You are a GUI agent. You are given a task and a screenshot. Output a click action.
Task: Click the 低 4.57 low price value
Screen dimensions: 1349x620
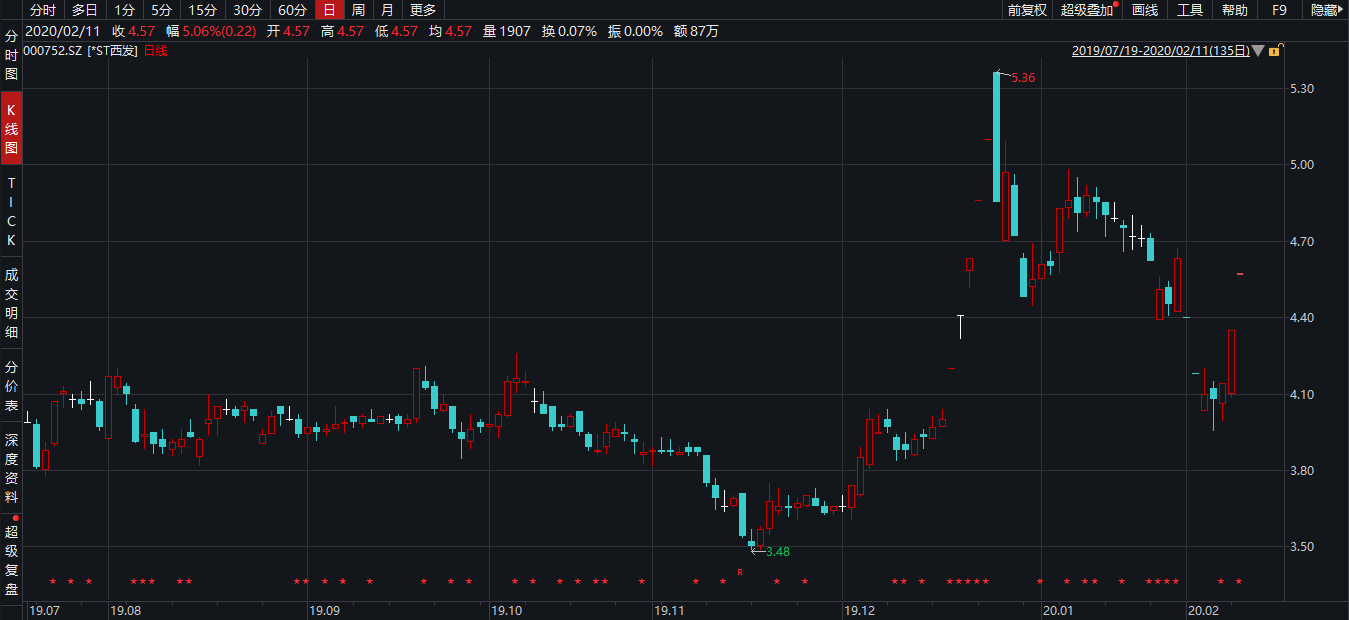396,31
